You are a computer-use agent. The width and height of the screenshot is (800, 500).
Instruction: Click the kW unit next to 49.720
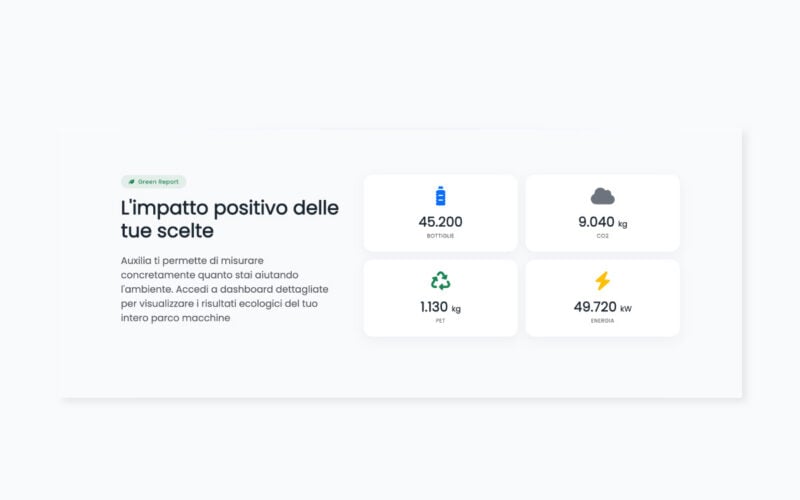coord(626,309)
